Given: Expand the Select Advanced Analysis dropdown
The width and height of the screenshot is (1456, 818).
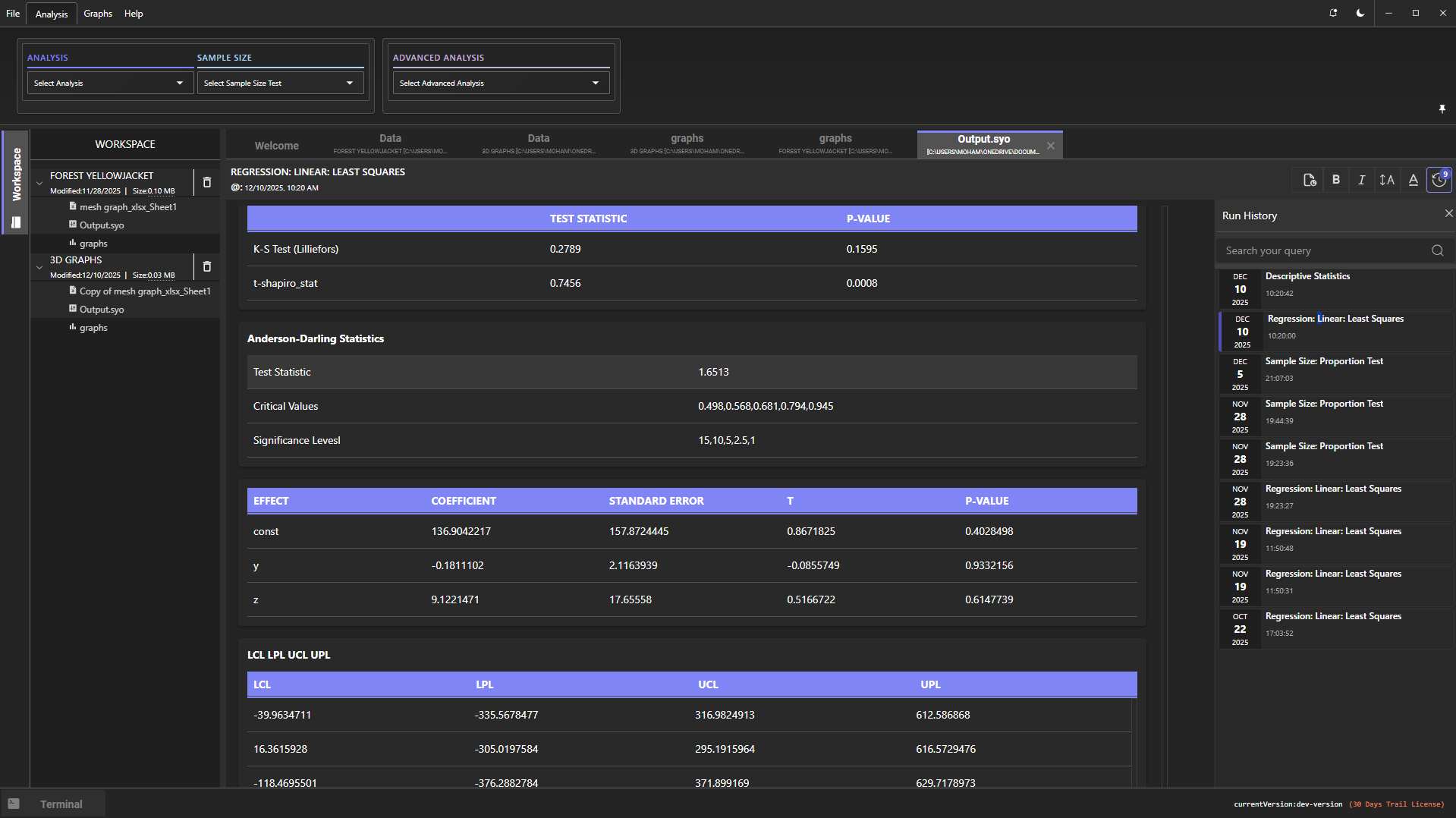Looking at the screenshot, I should [500, 83].
